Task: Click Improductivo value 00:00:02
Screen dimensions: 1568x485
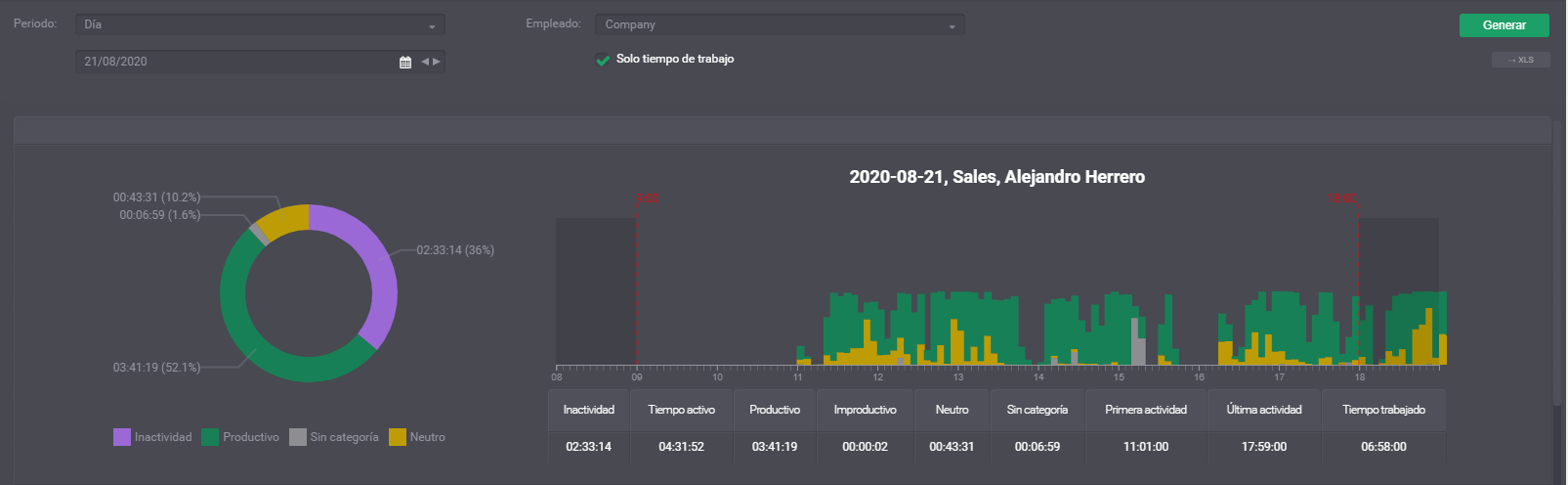Action: point(865,447)
